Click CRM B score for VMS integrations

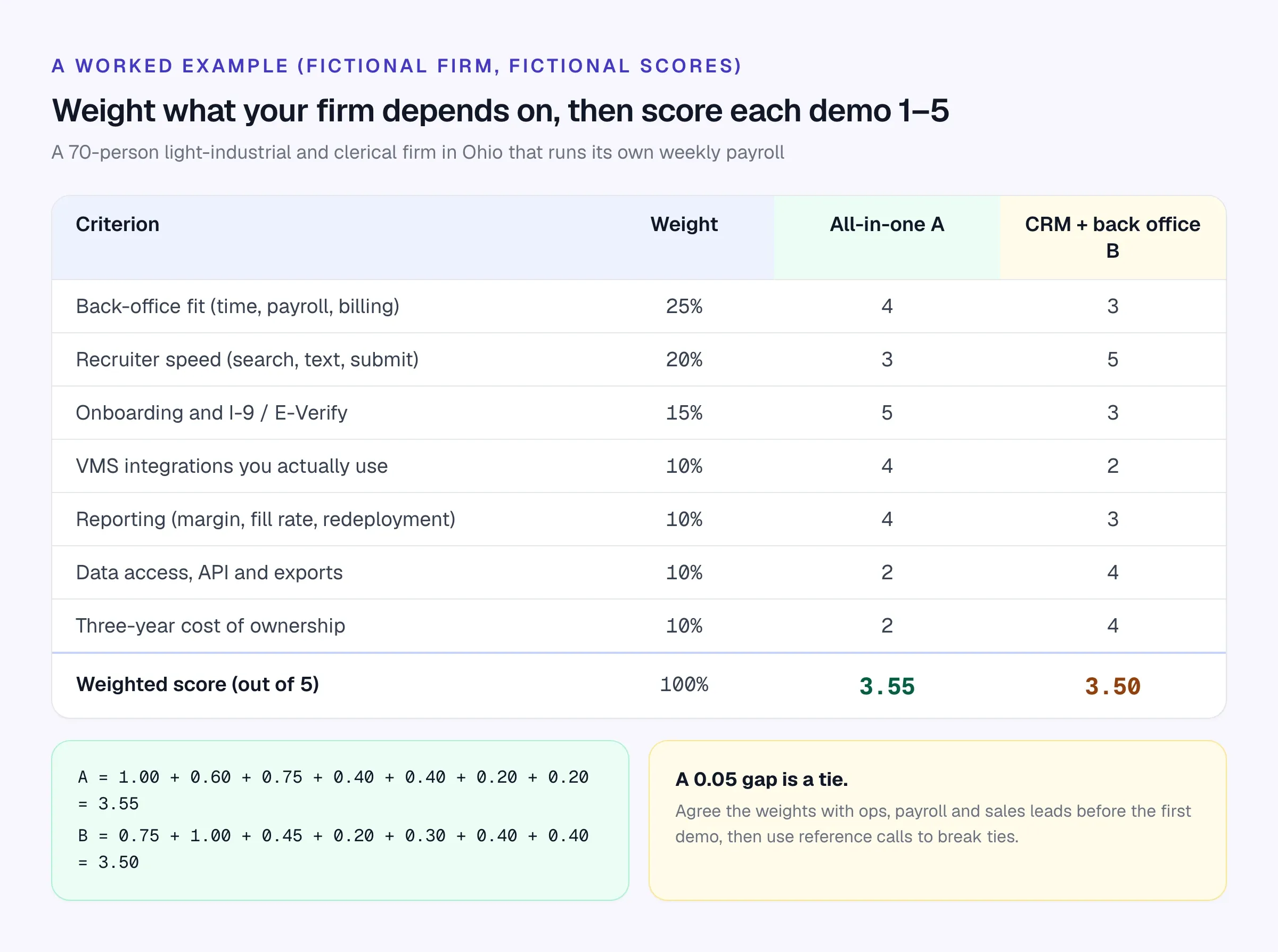point(1112,466)
